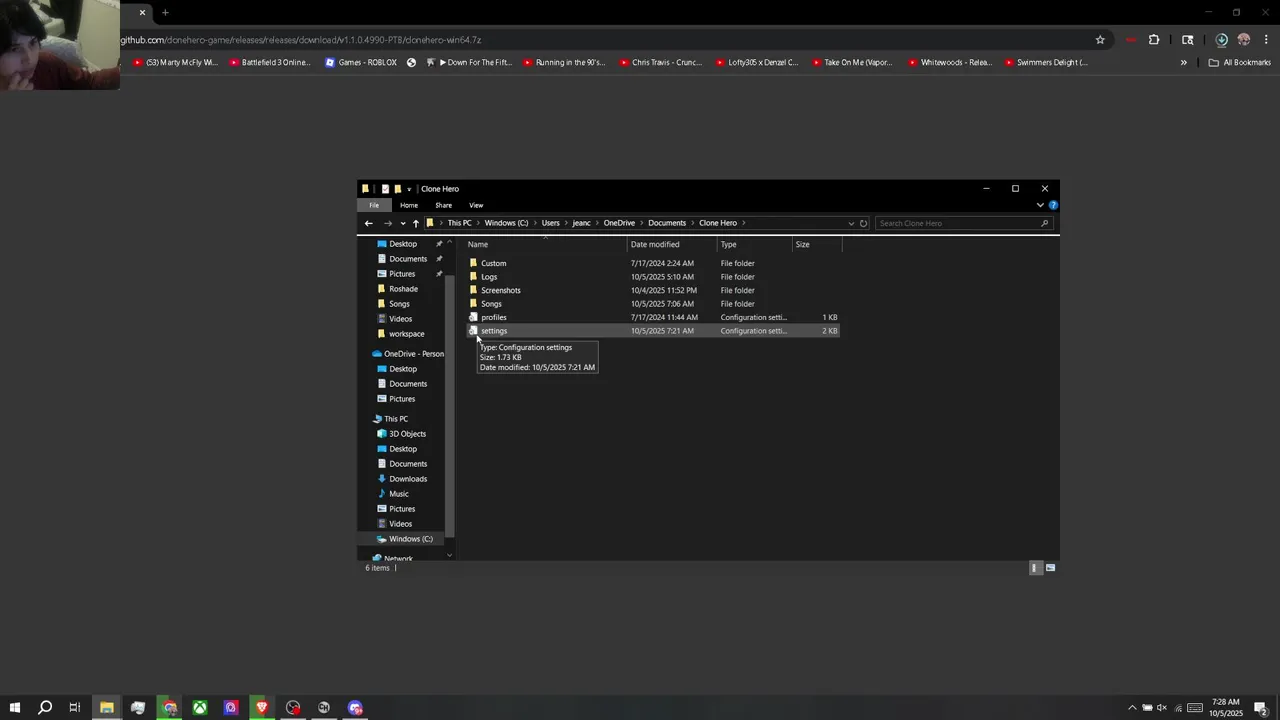The width and height of the screenshot is (1280, 720).
Task: Click the browser URL address bar
Action: coord(600,40)
